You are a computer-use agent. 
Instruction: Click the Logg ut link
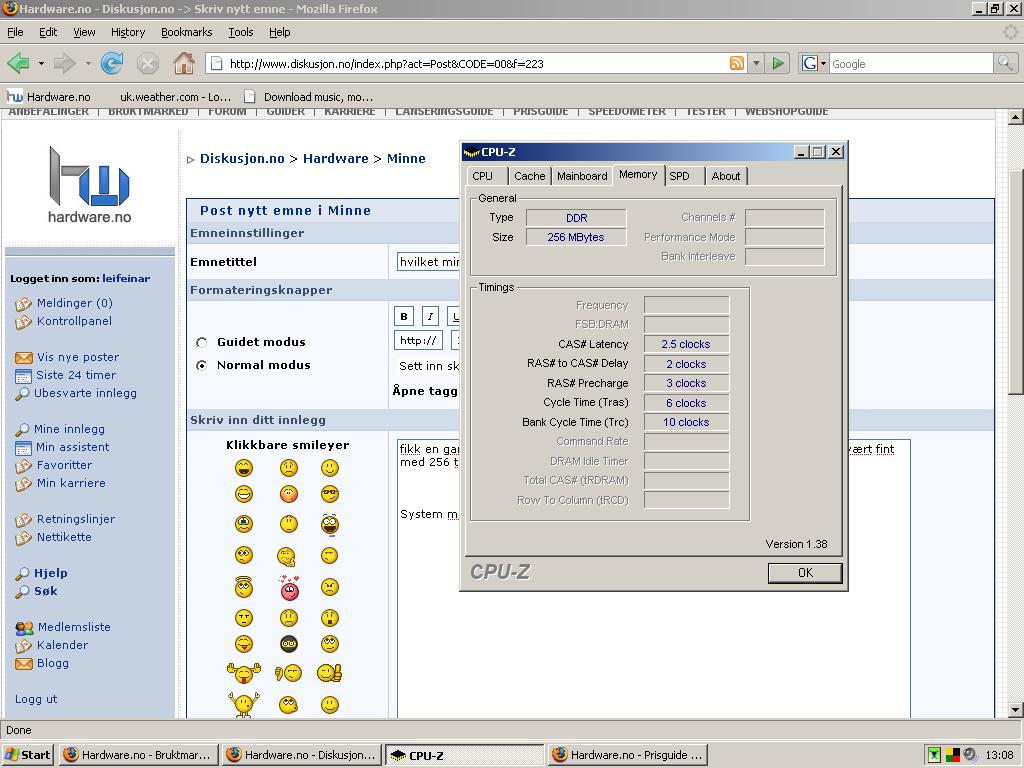point(36,699)
